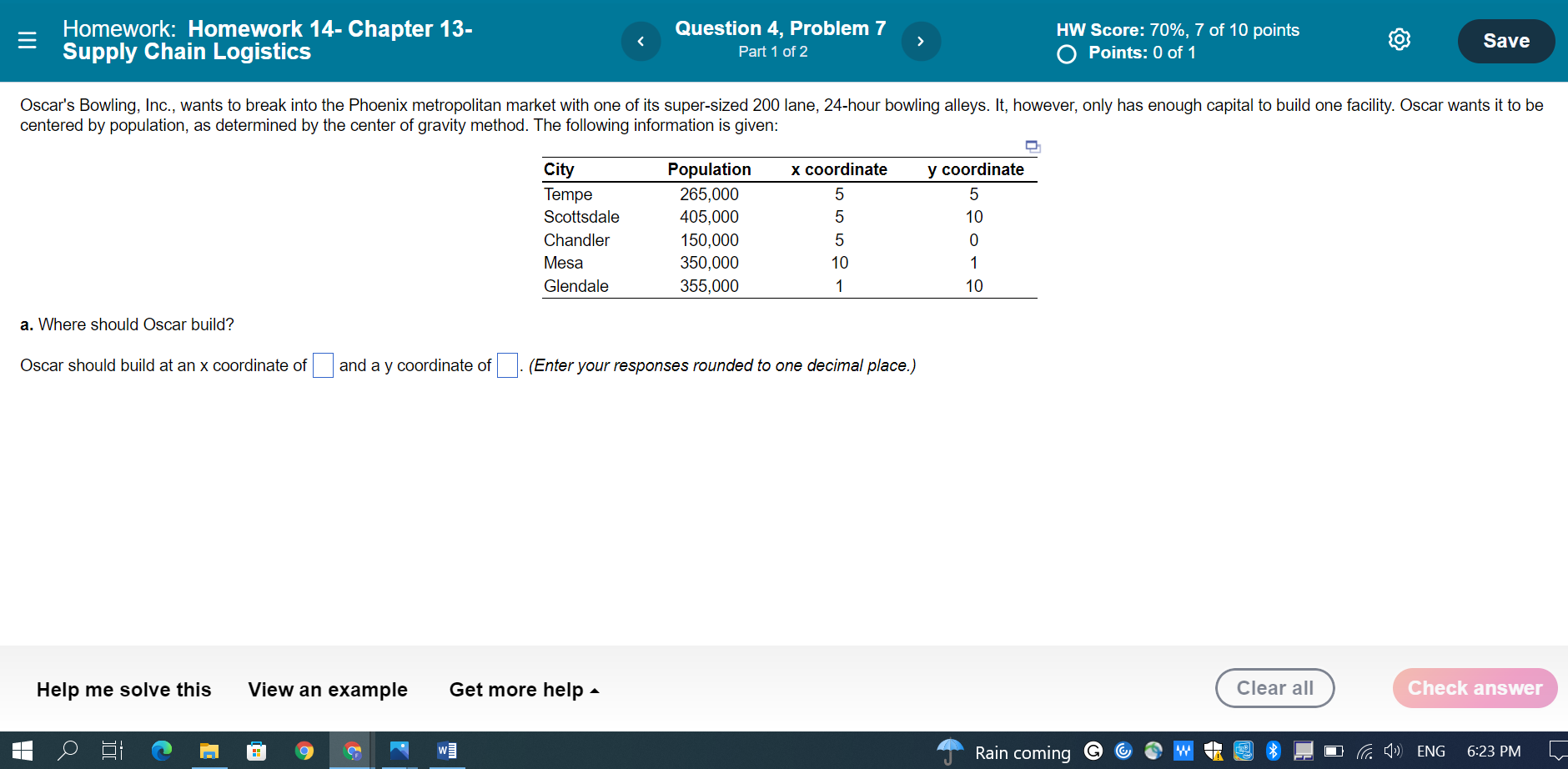Switch to active Chrome profile window
1568x769 pixels.
click(x=352, y=751)
